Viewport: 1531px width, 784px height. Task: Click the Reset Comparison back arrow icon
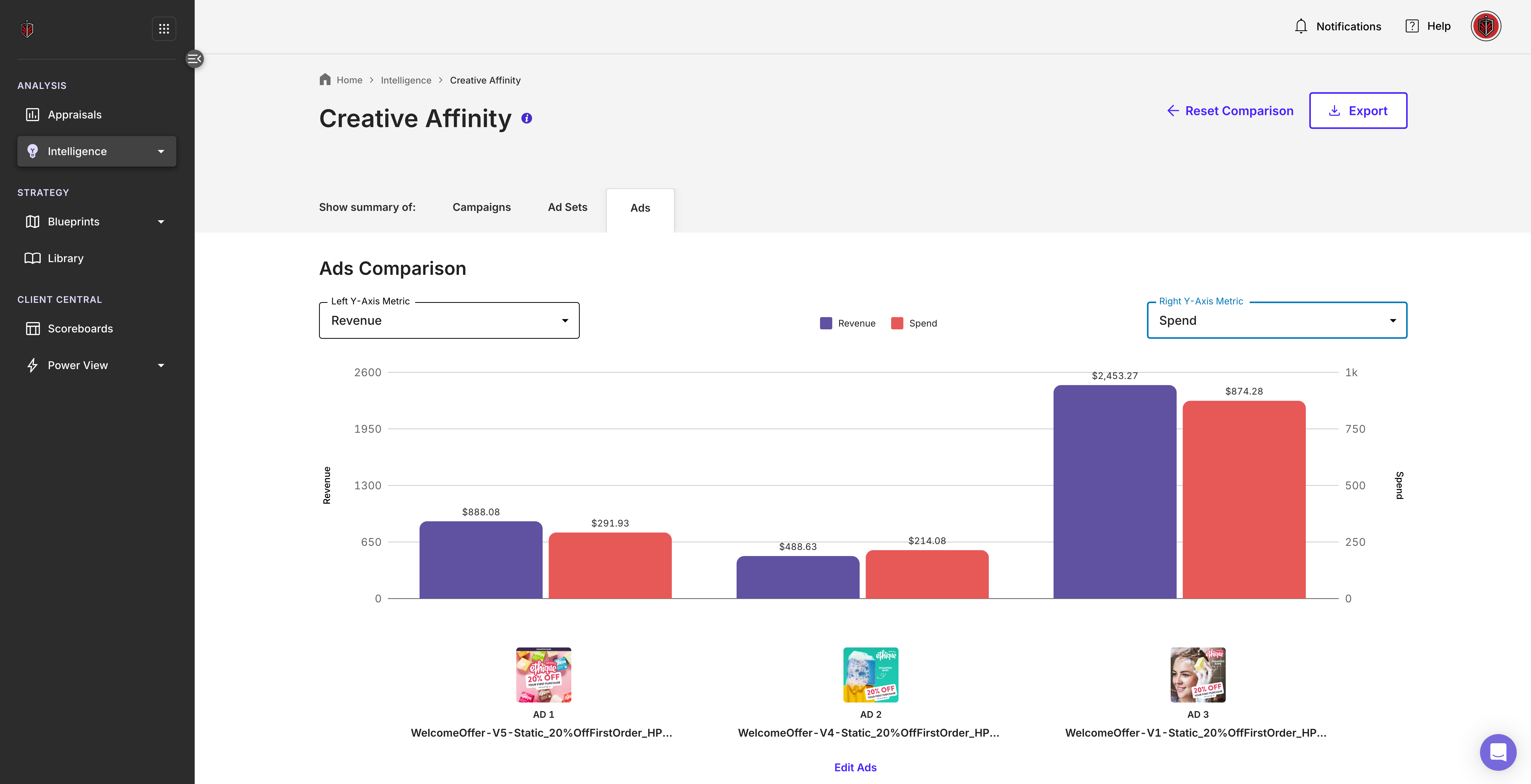tap(1173, 111)
